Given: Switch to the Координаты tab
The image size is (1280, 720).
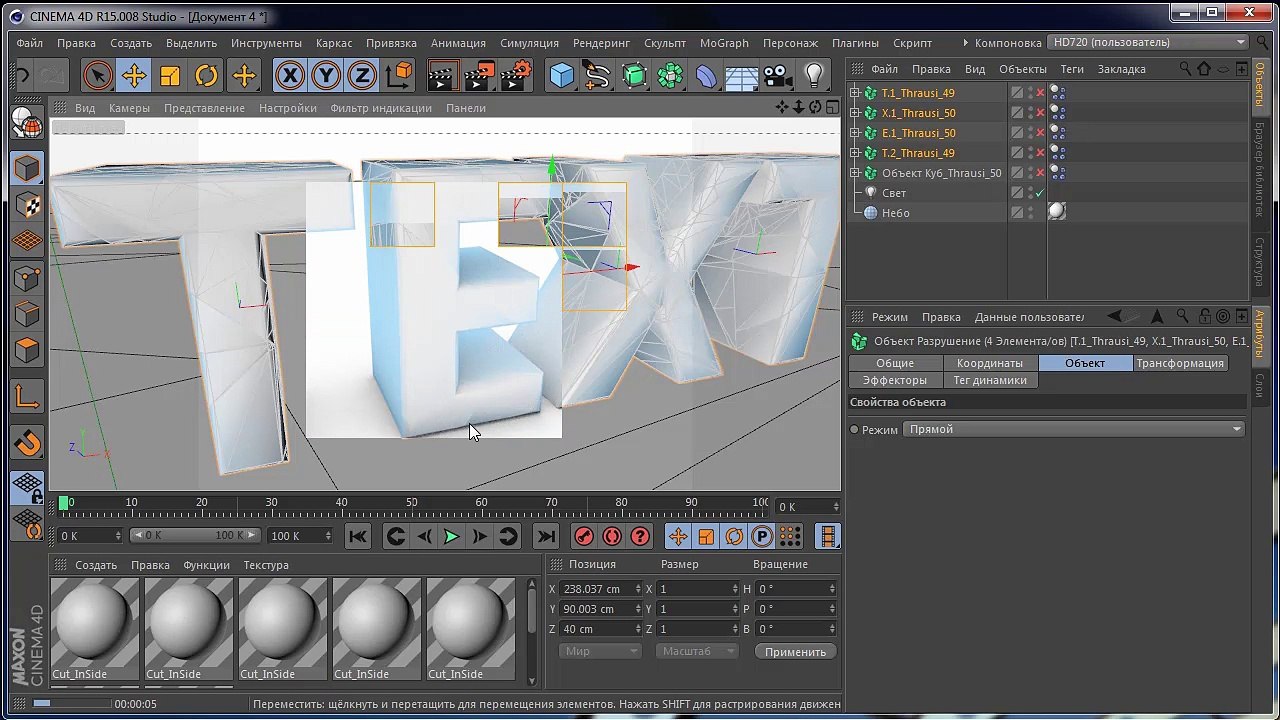Looking at the screenshot, I should [x=989, y=363].
